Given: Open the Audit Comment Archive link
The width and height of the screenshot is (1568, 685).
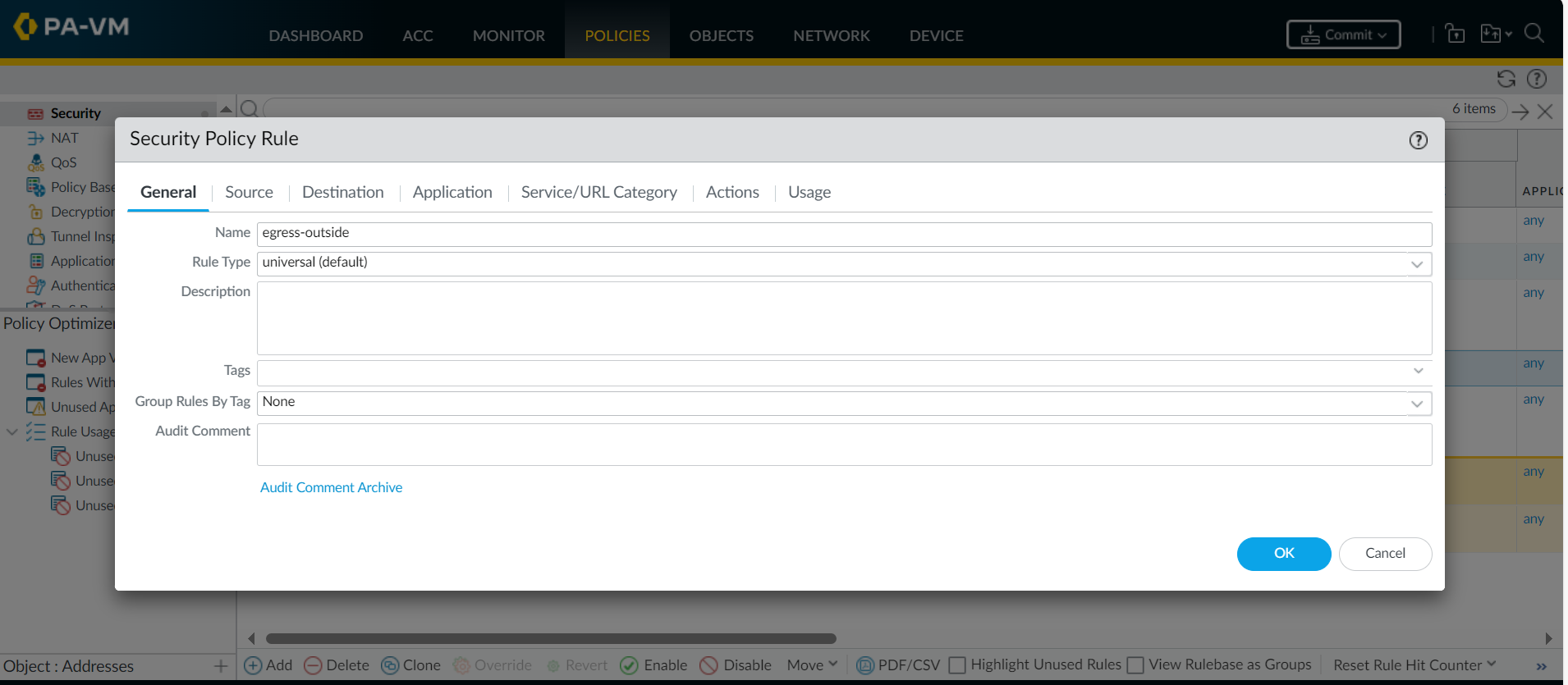Looking at the screenshot, I should (331, 487).
